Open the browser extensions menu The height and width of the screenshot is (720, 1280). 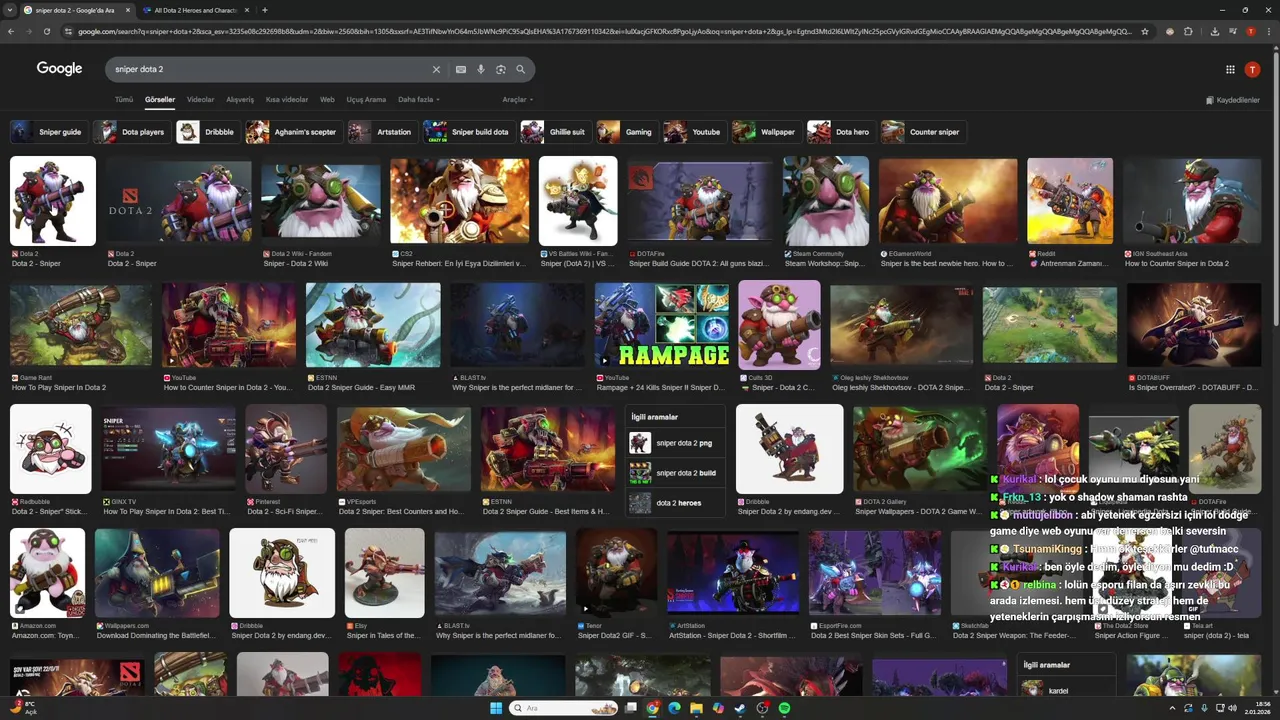pos(1189,31)
